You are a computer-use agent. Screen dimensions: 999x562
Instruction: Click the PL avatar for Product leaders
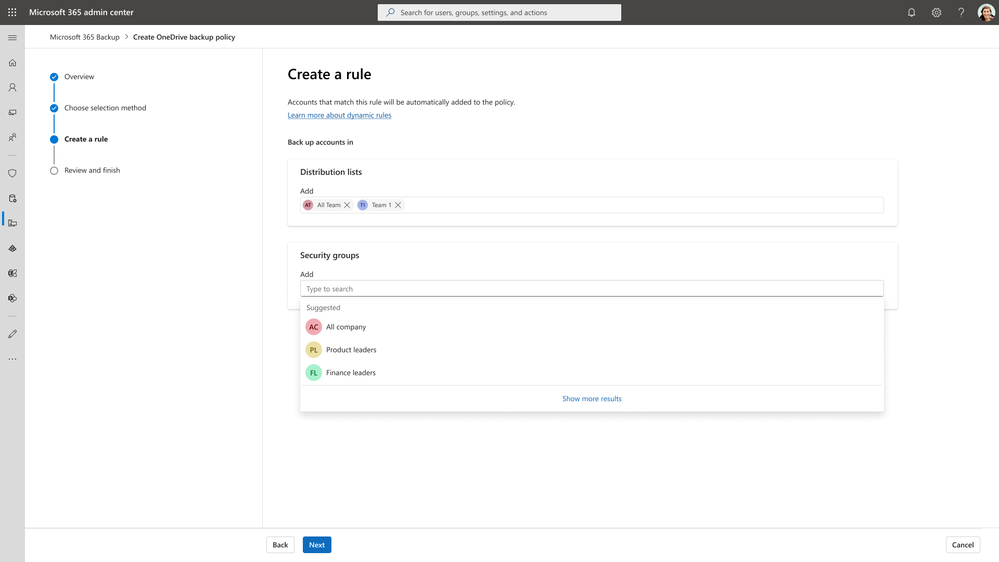[313, 350]
